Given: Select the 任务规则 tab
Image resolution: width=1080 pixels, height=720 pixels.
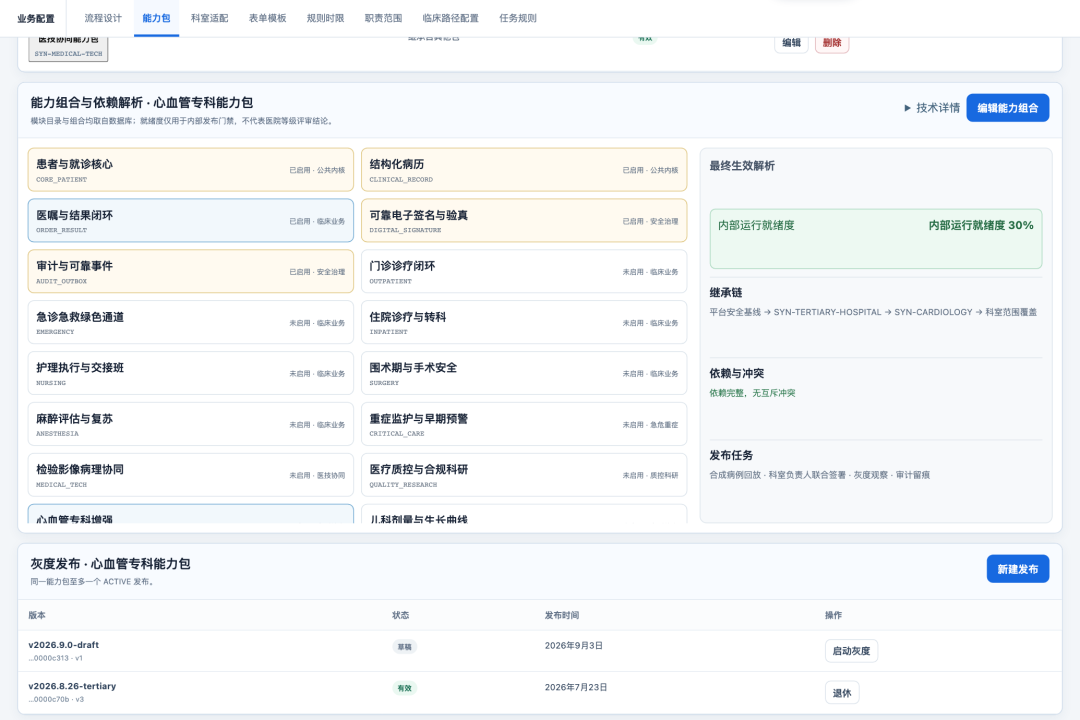Looking at the screenshot, I should (x=518, y=19).
